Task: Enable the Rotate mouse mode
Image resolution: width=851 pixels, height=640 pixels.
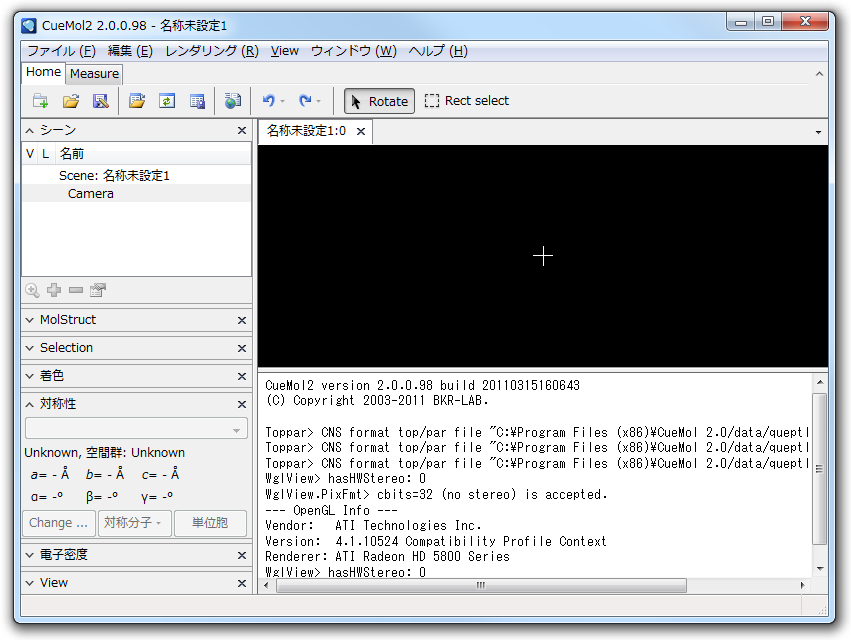Action: tap(379, 101)
